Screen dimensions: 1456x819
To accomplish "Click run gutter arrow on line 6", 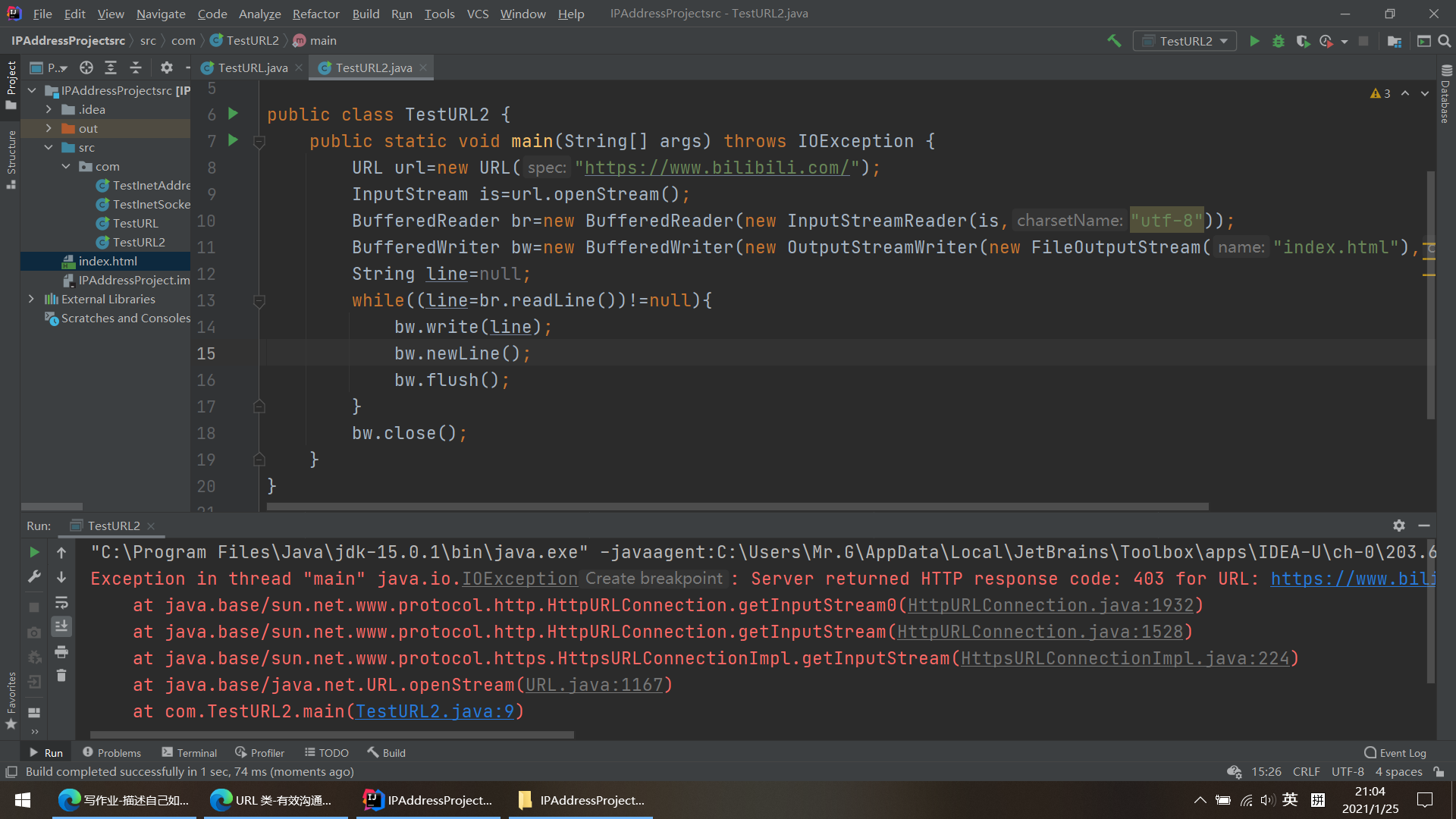I will click(234, 114).
